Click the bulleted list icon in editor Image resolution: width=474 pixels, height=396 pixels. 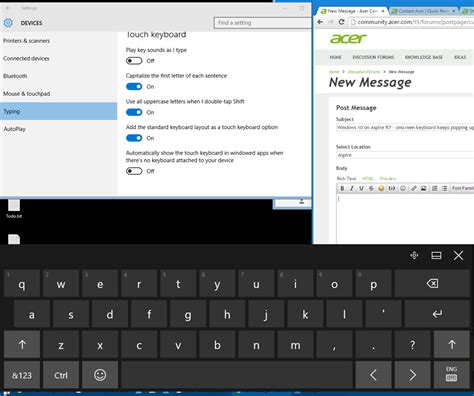pos(444,188)
